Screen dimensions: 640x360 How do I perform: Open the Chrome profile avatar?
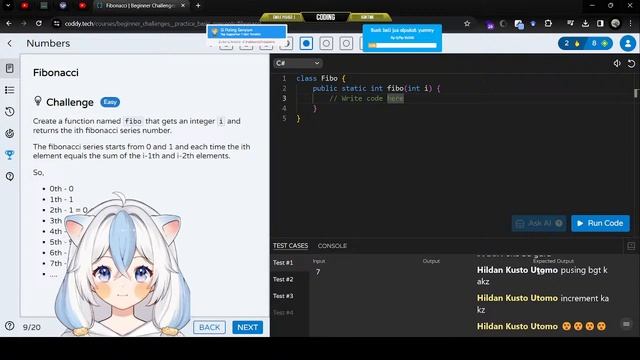(x=616, y=24)
